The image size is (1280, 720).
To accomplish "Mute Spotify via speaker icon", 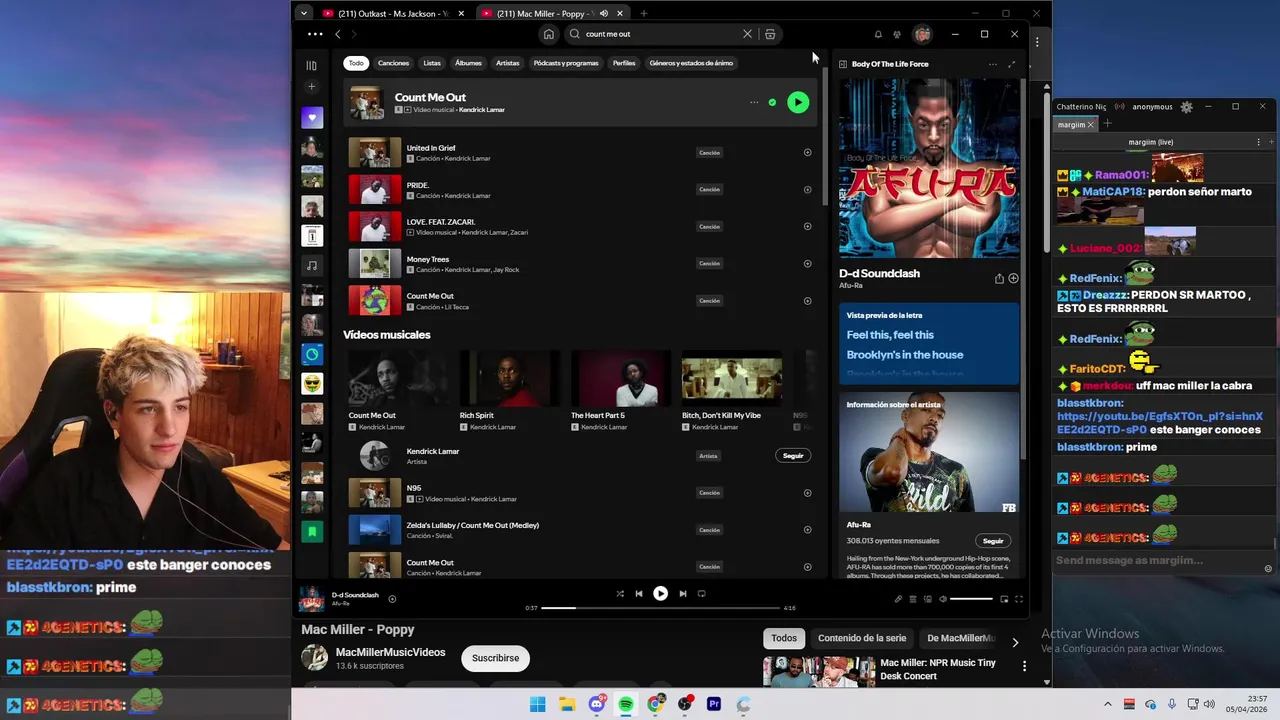I will pos(943,599).
